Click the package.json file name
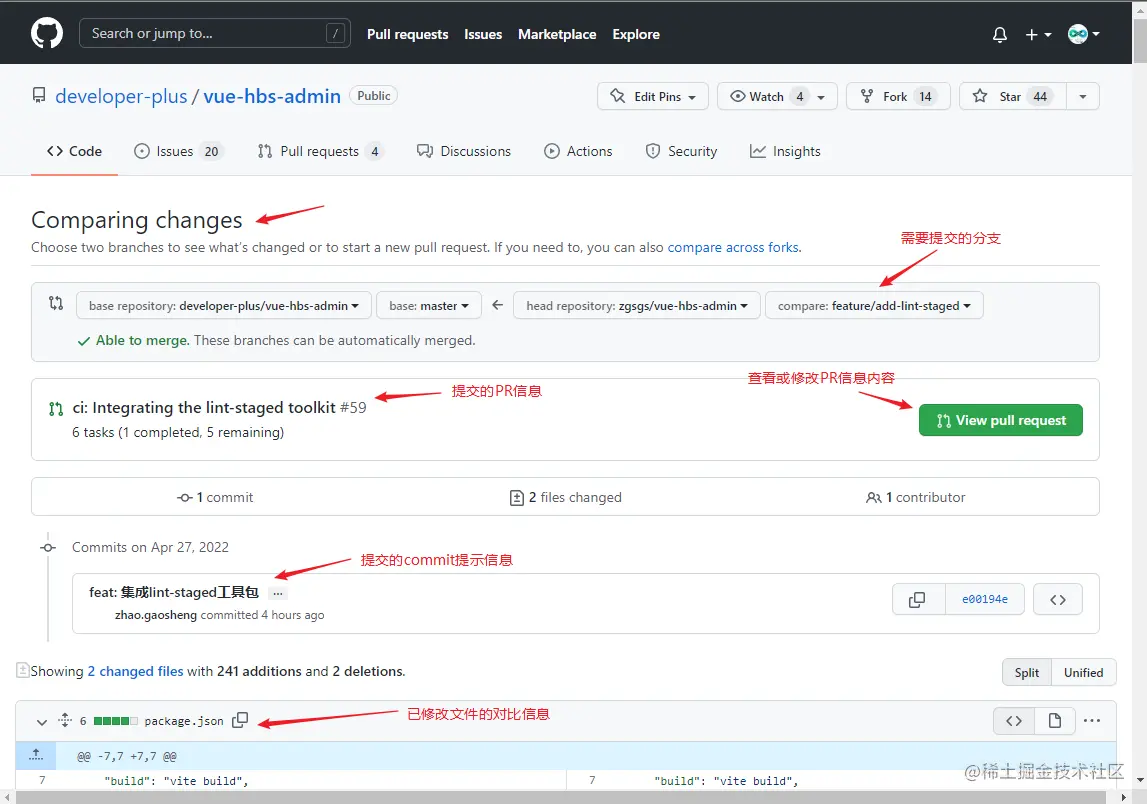The height and width of the screenshot is (804, 1147). (x=184, y=721)
